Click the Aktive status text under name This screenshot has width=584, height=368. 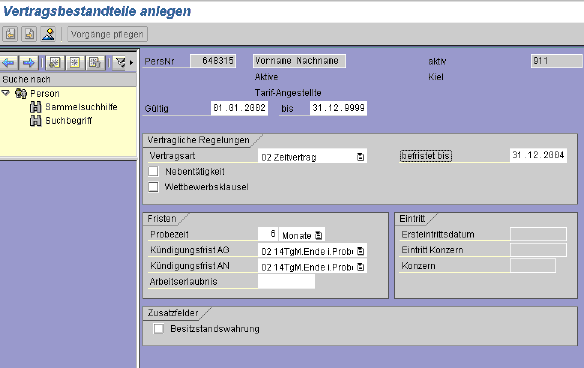coord(266,77)
